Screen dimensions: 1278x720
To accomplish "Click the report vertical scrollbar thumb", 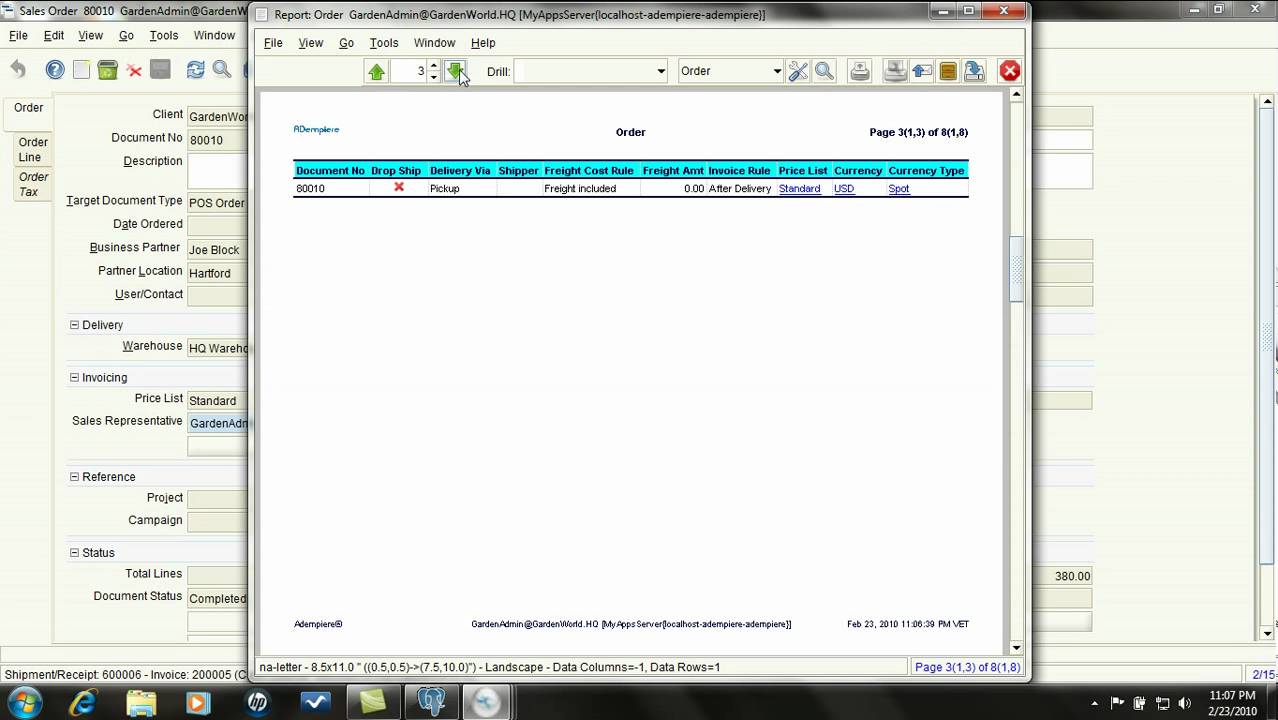I will [1016, 269].
